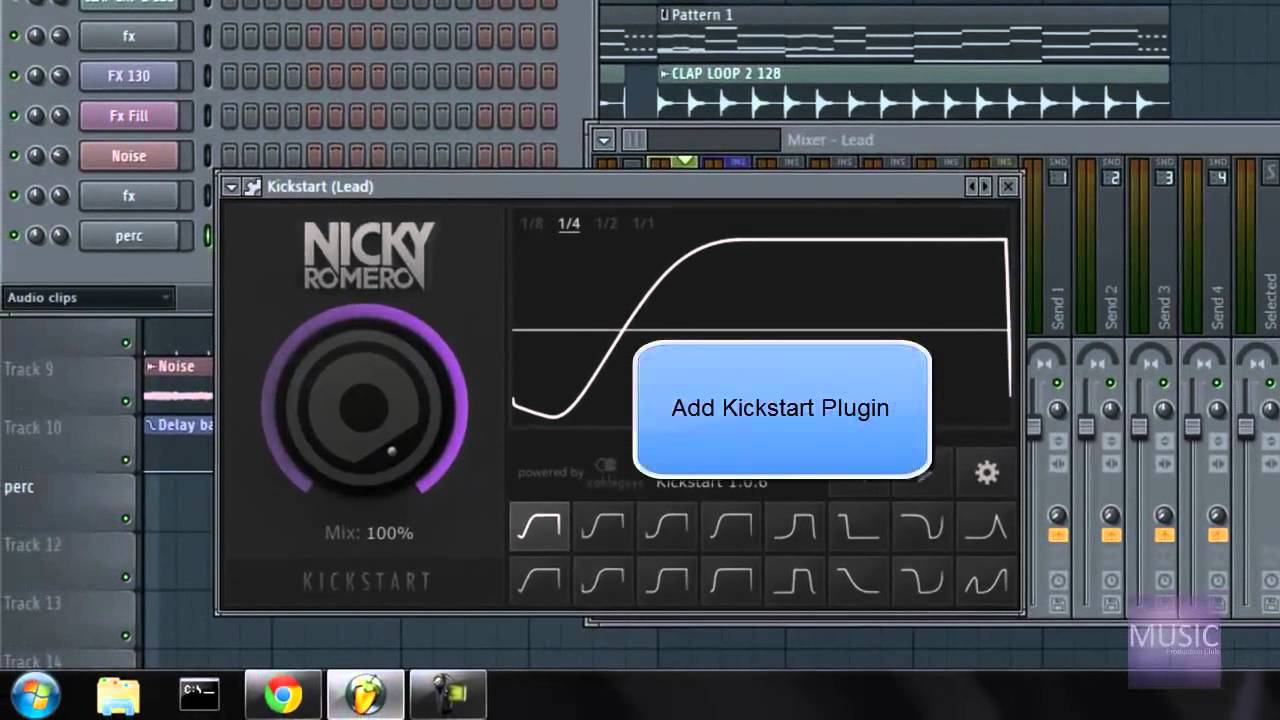The image size is (1280, 720).
Task: Open the Windows Start menu
Action: [x=36, y=695]
